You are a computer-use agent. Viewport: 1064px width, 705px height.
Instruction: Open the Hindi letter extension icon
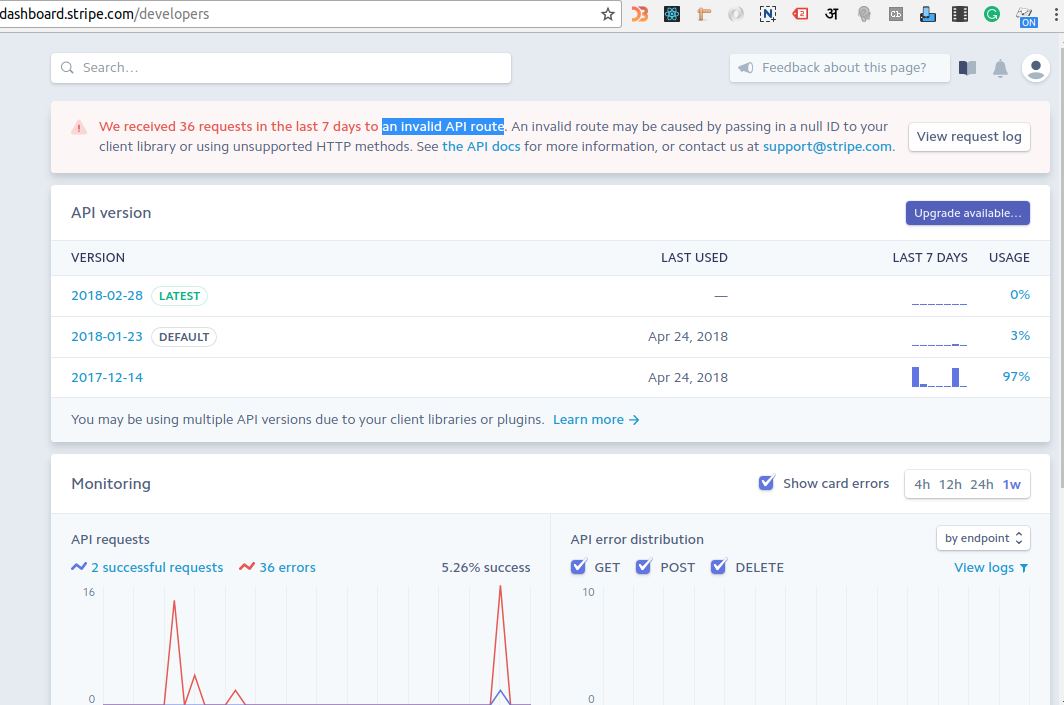[x=832, y=14]
